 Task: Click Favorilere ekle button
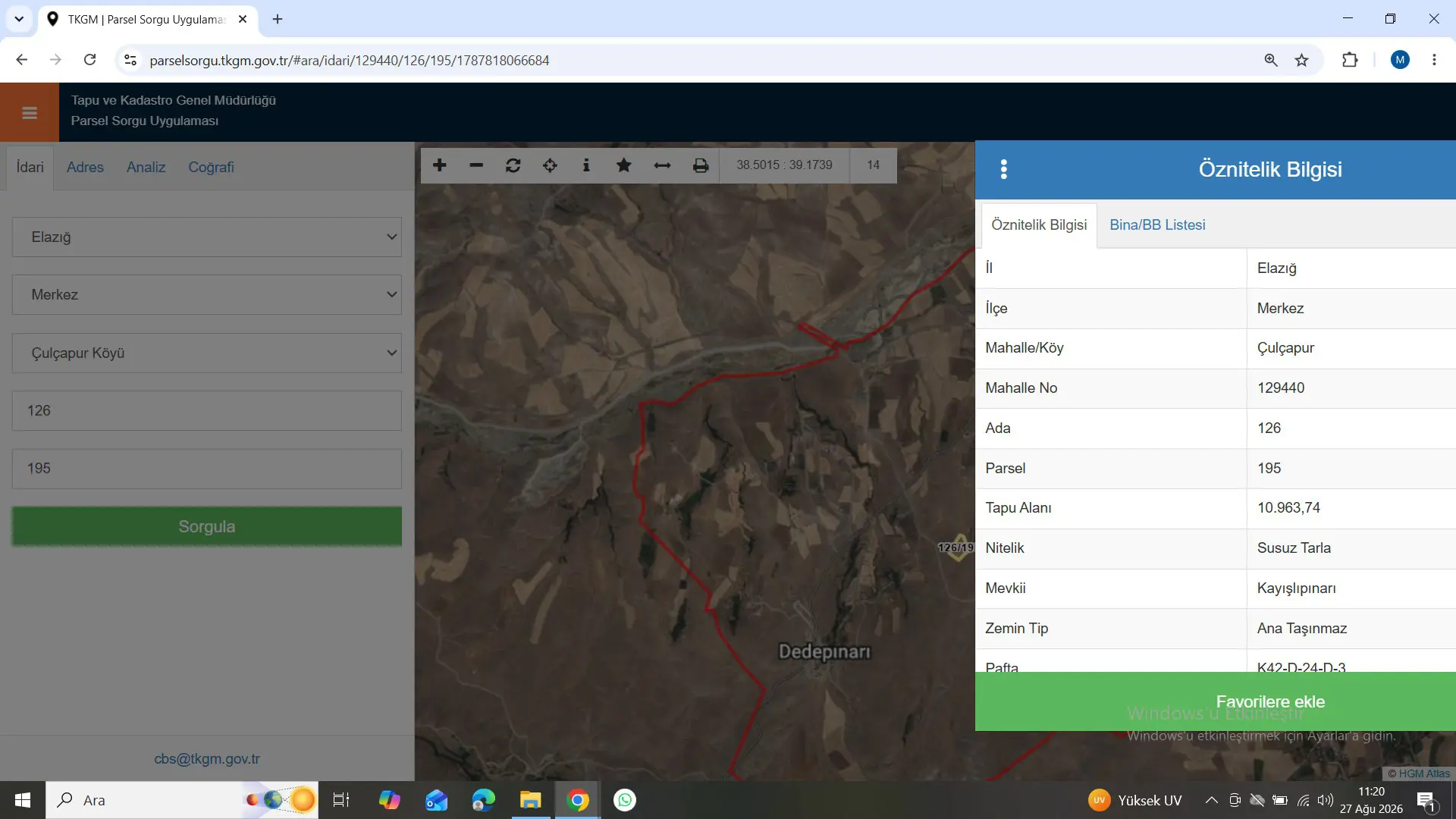tap(1270, 701)
